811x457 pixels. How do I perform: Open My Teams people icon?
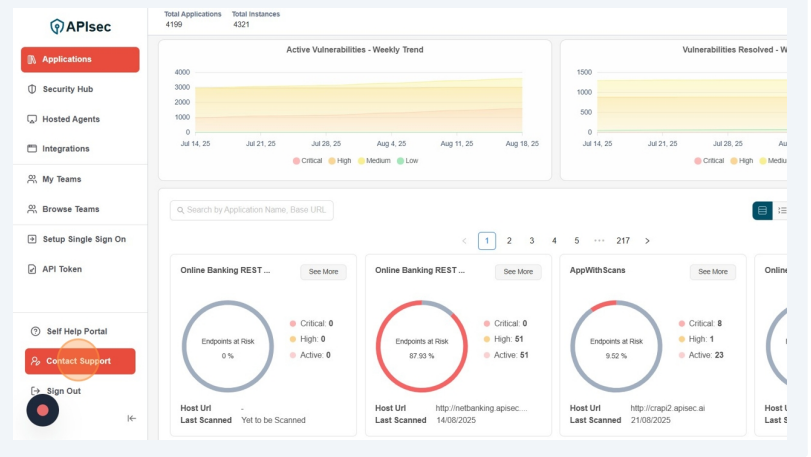(x=32, y=179)
